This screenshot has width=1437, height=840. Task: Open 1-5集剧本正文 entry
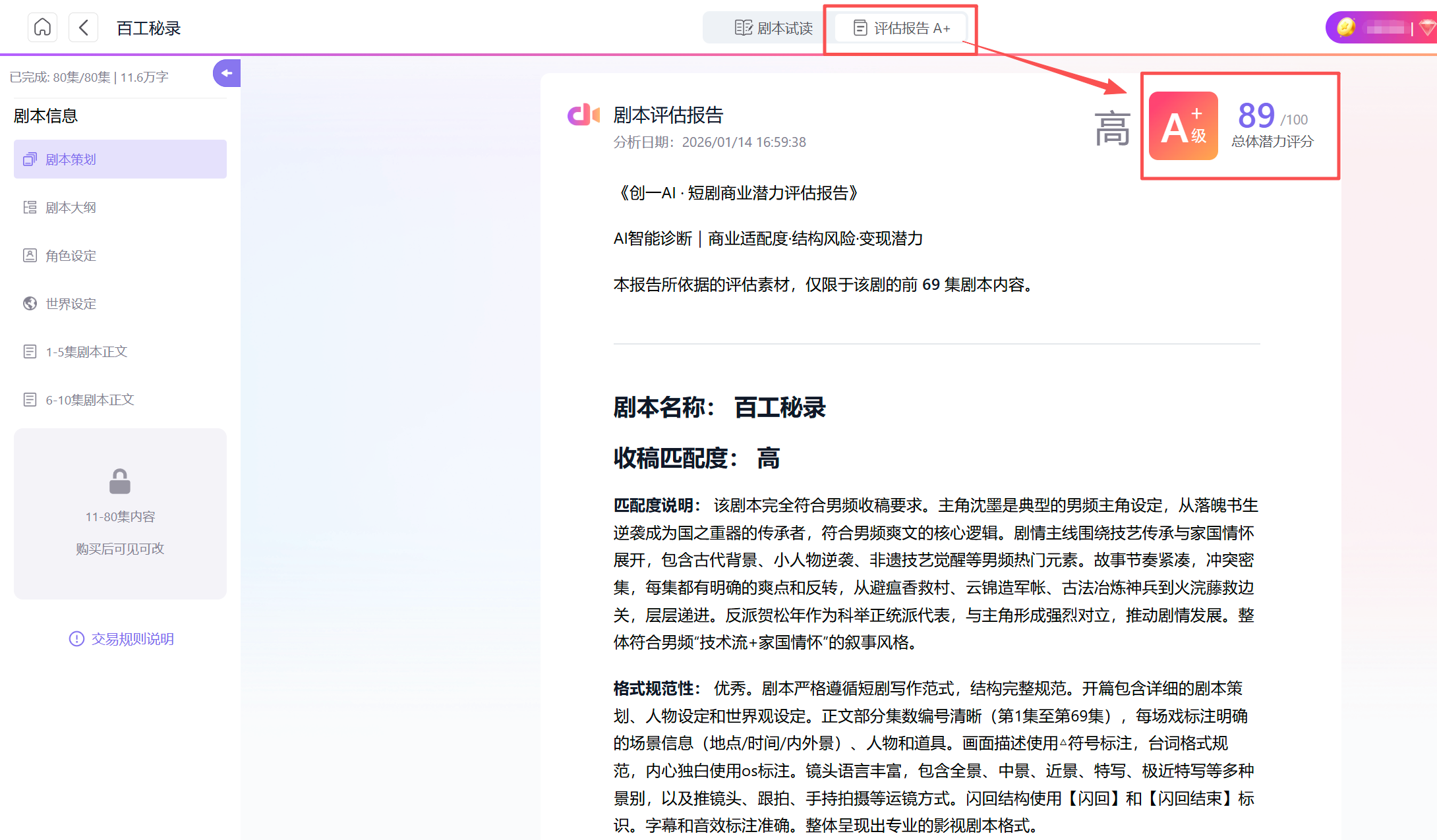86,352
